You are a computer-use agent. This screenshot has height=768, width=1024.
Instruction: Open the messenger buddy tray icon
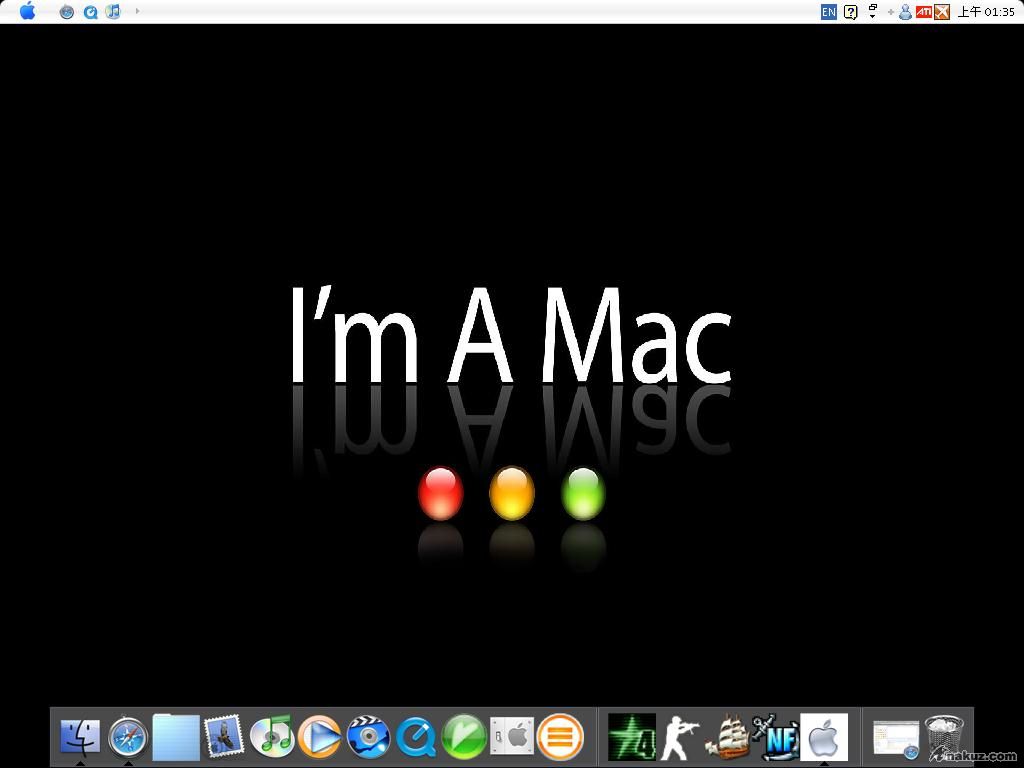click(x=905, y=12)
